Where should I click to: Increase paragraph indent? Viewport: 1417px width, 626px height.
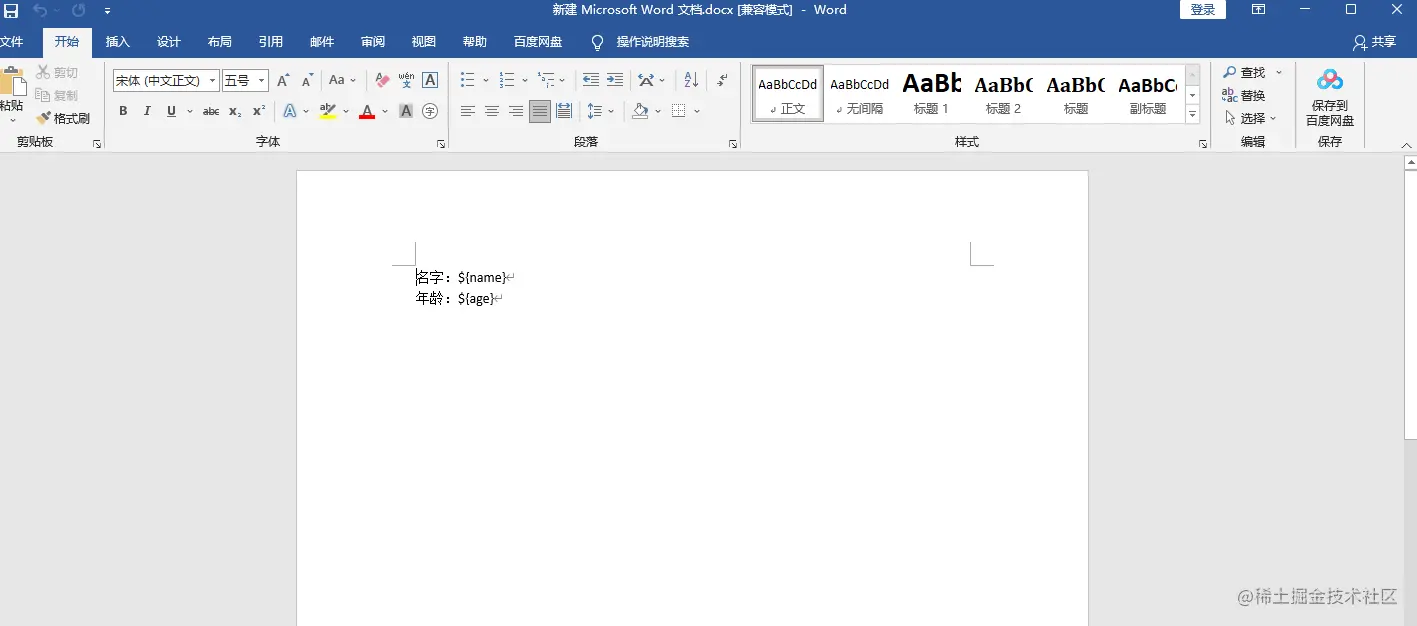click(615, 80)
